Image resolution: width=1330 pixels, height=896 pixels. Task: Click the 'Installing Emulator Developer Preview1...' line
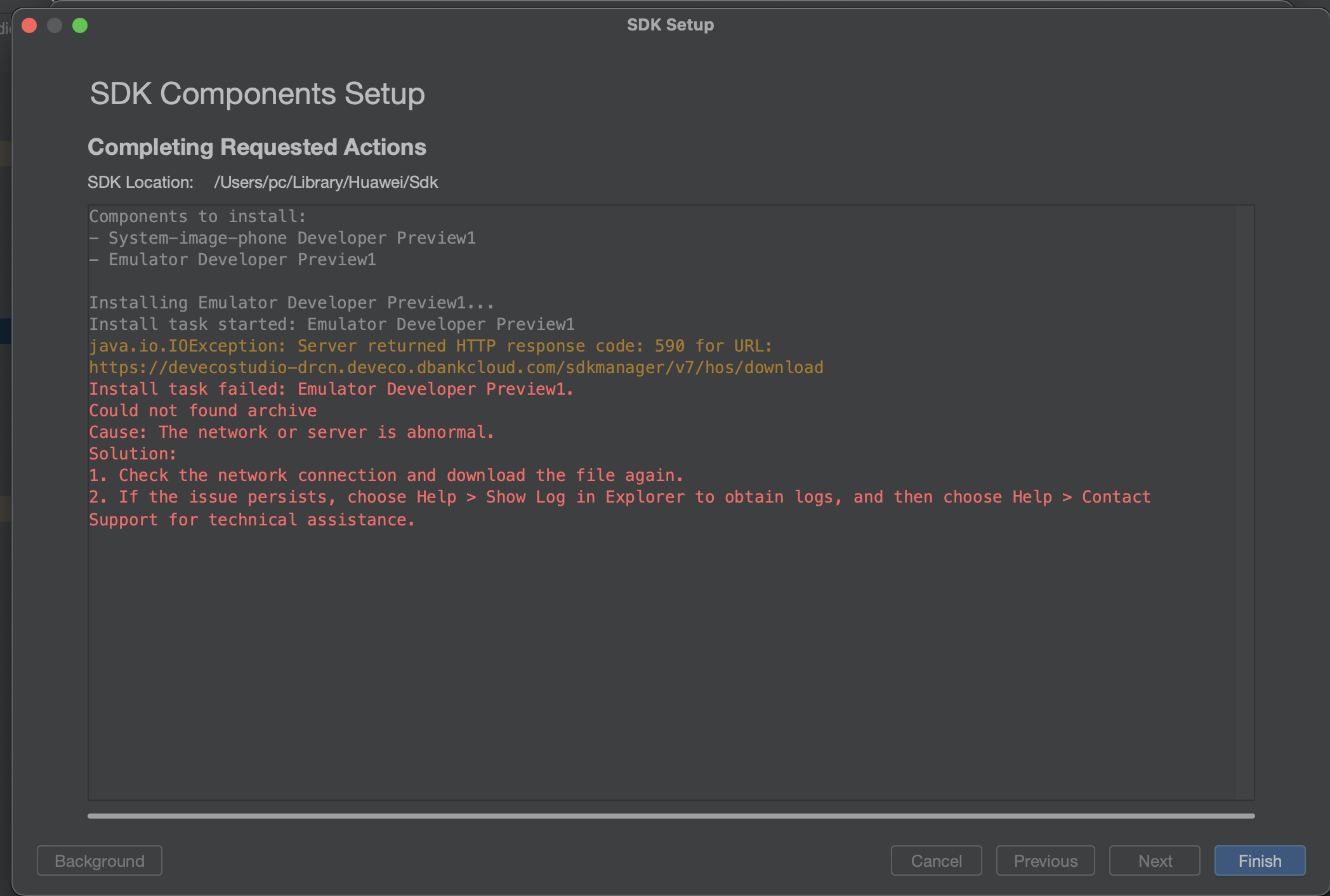pos(291,303)
